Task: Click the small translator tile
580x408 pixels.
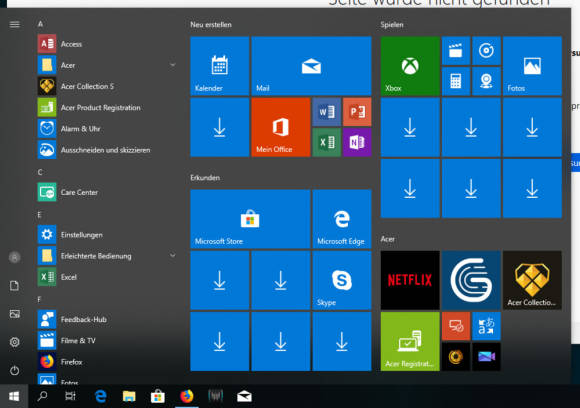Action: 486,326
